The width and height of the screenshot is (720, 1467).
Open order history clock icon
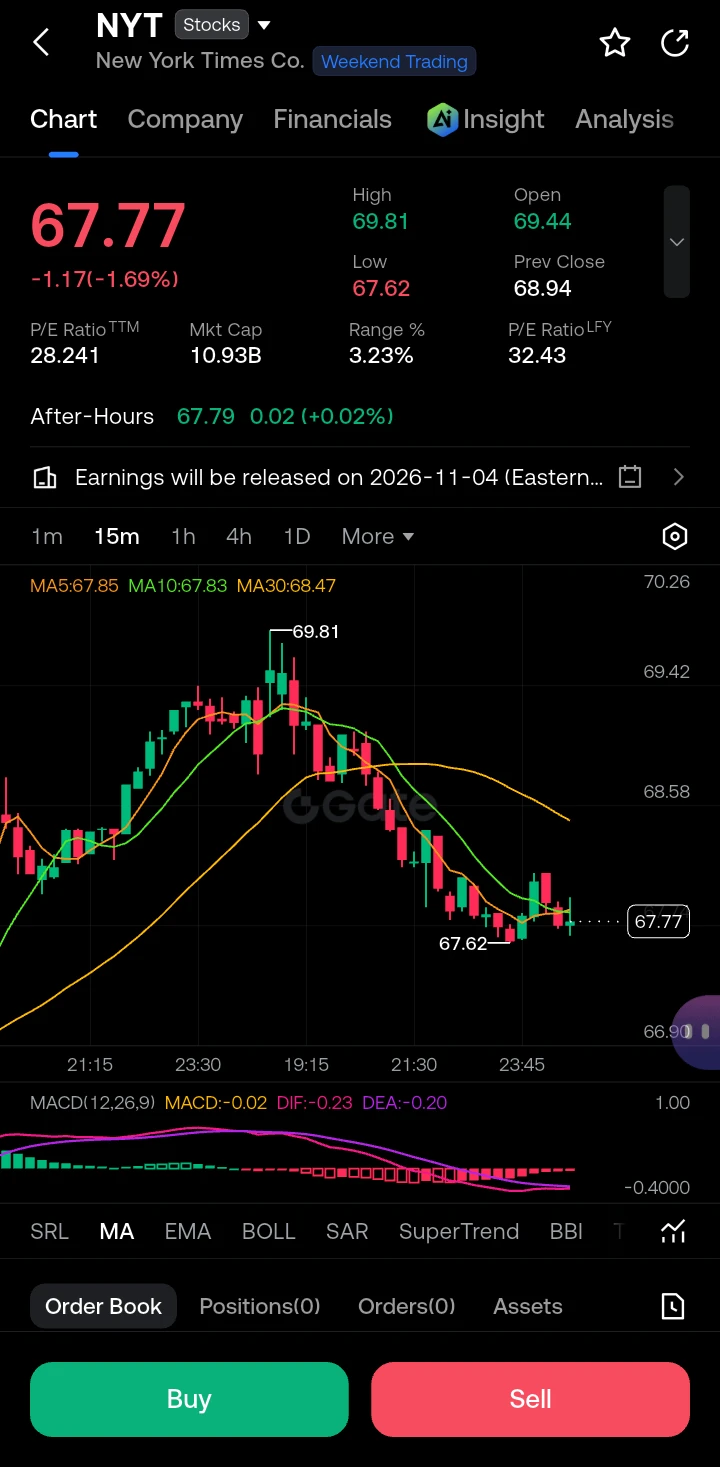[673, 1306]
